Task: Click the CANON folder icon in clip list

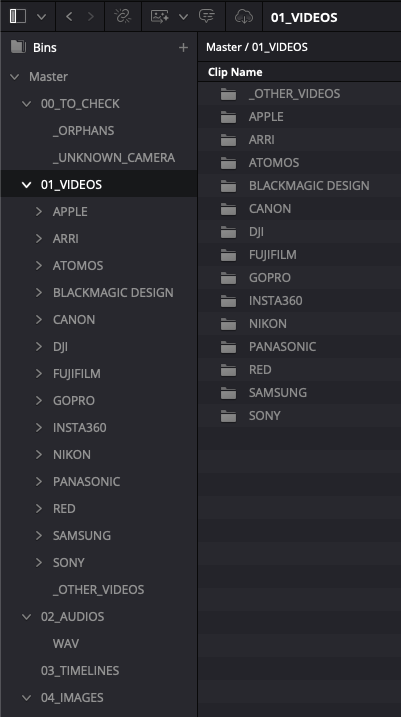Action: point(229,209)
